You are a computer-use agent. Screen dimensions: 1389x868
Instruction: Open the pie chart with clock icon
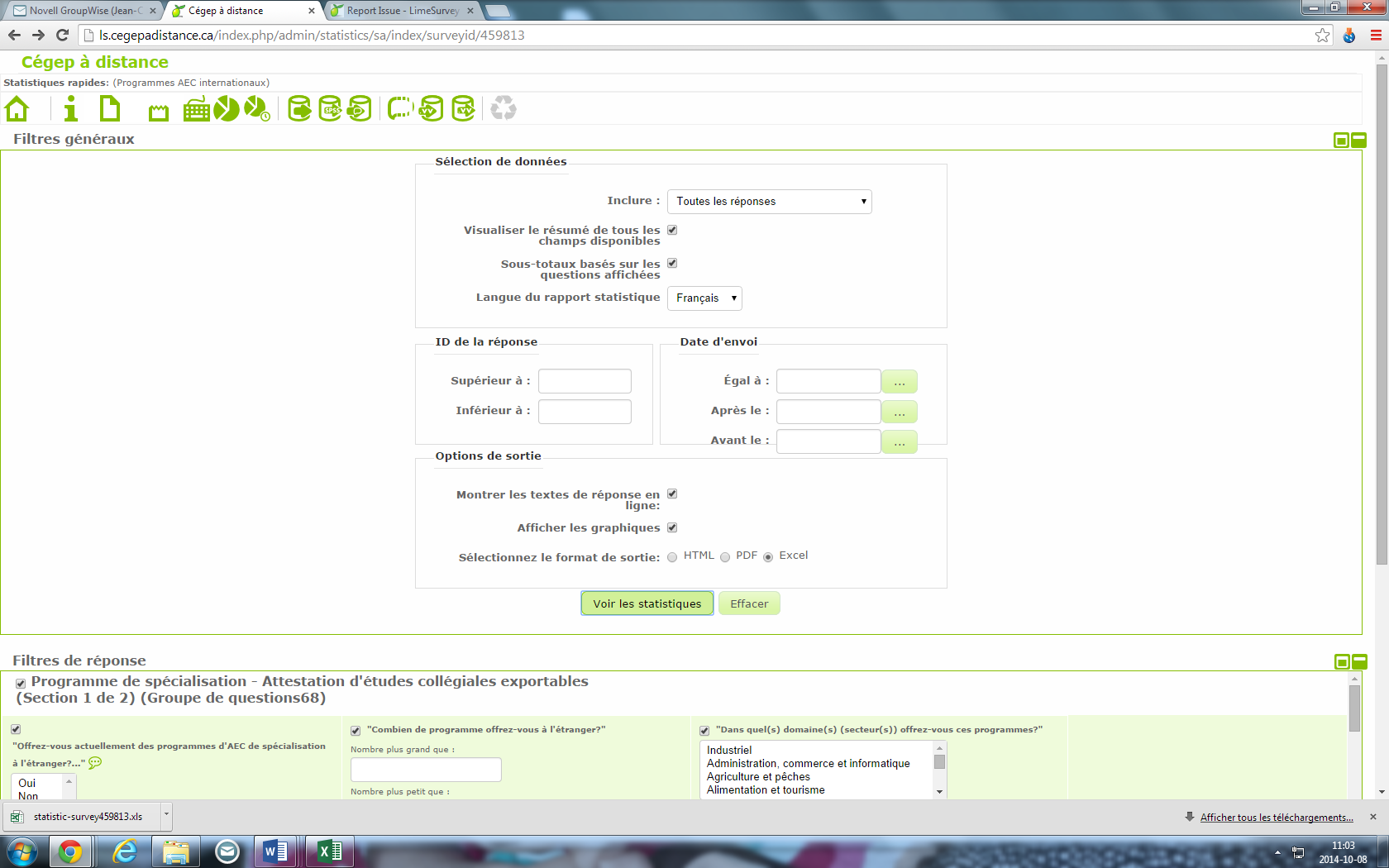pos(257,108)
